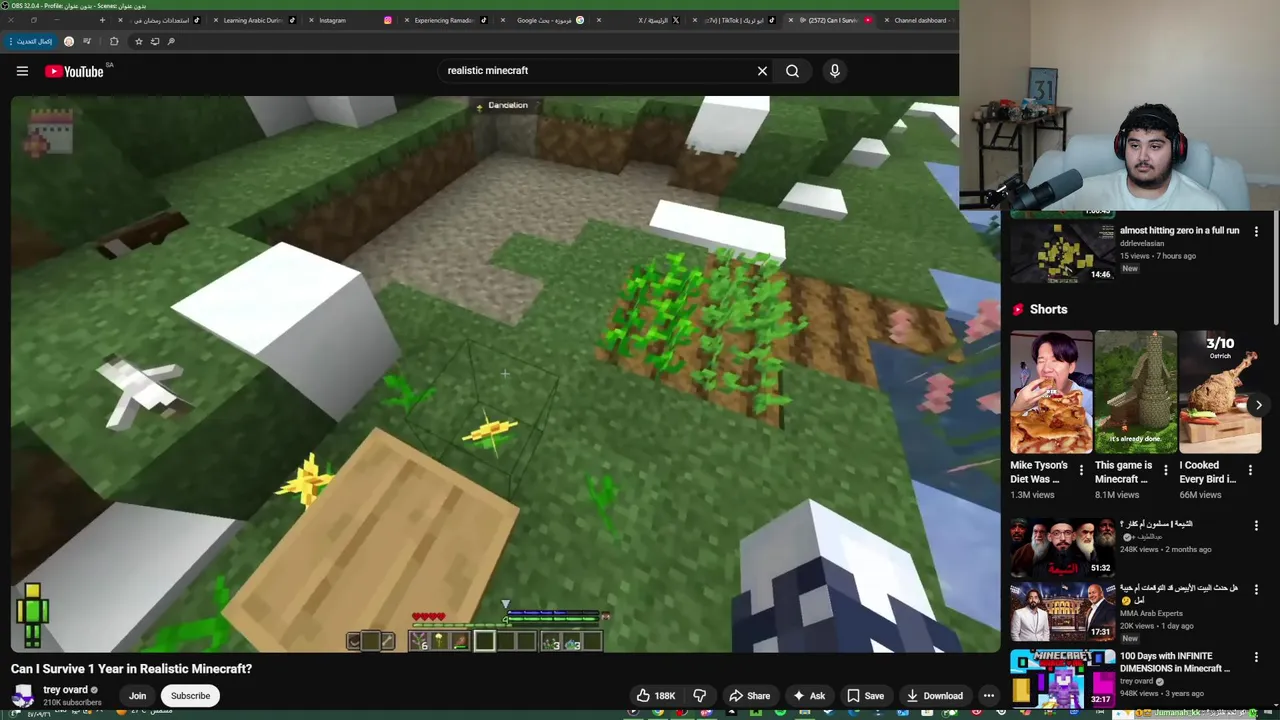Screen dimensions: 1280x720
Task: Open browser extensions puzzle icon
Action: click(113, 41)
